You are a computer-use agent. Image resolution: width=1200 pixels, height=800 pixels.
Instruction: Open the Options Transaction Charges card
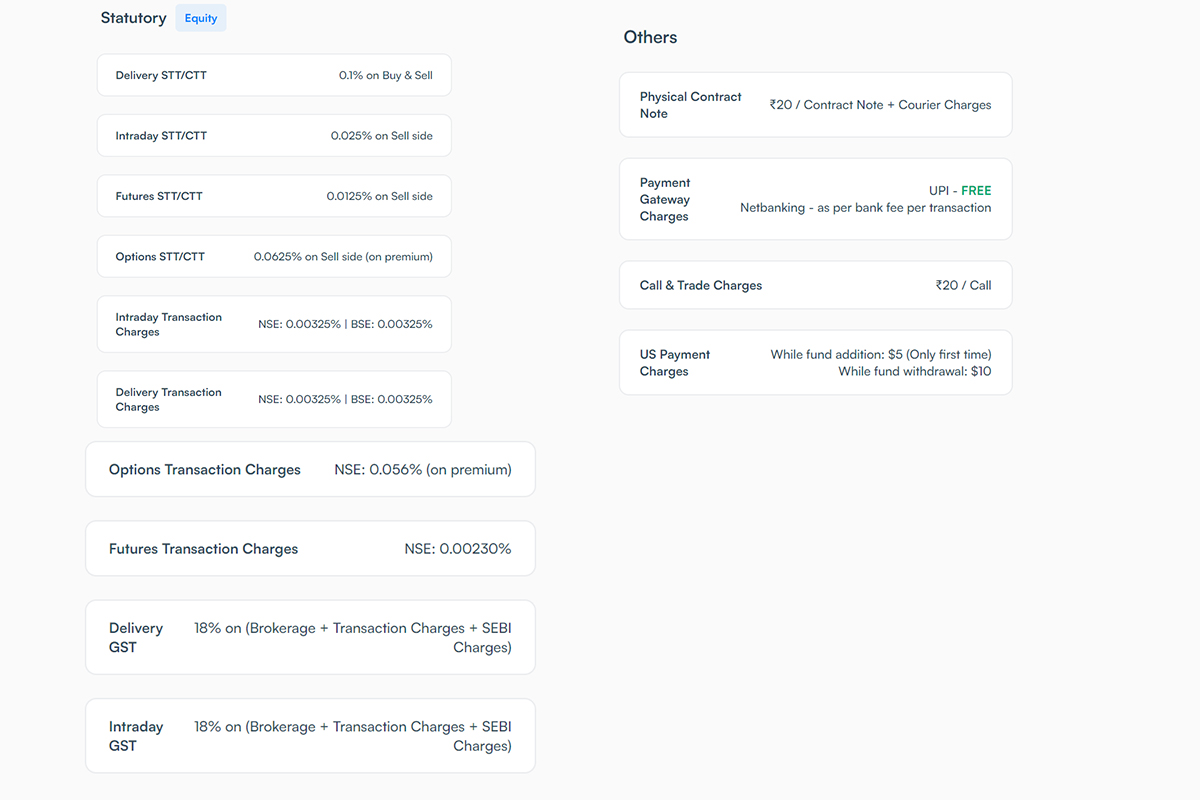309,468
